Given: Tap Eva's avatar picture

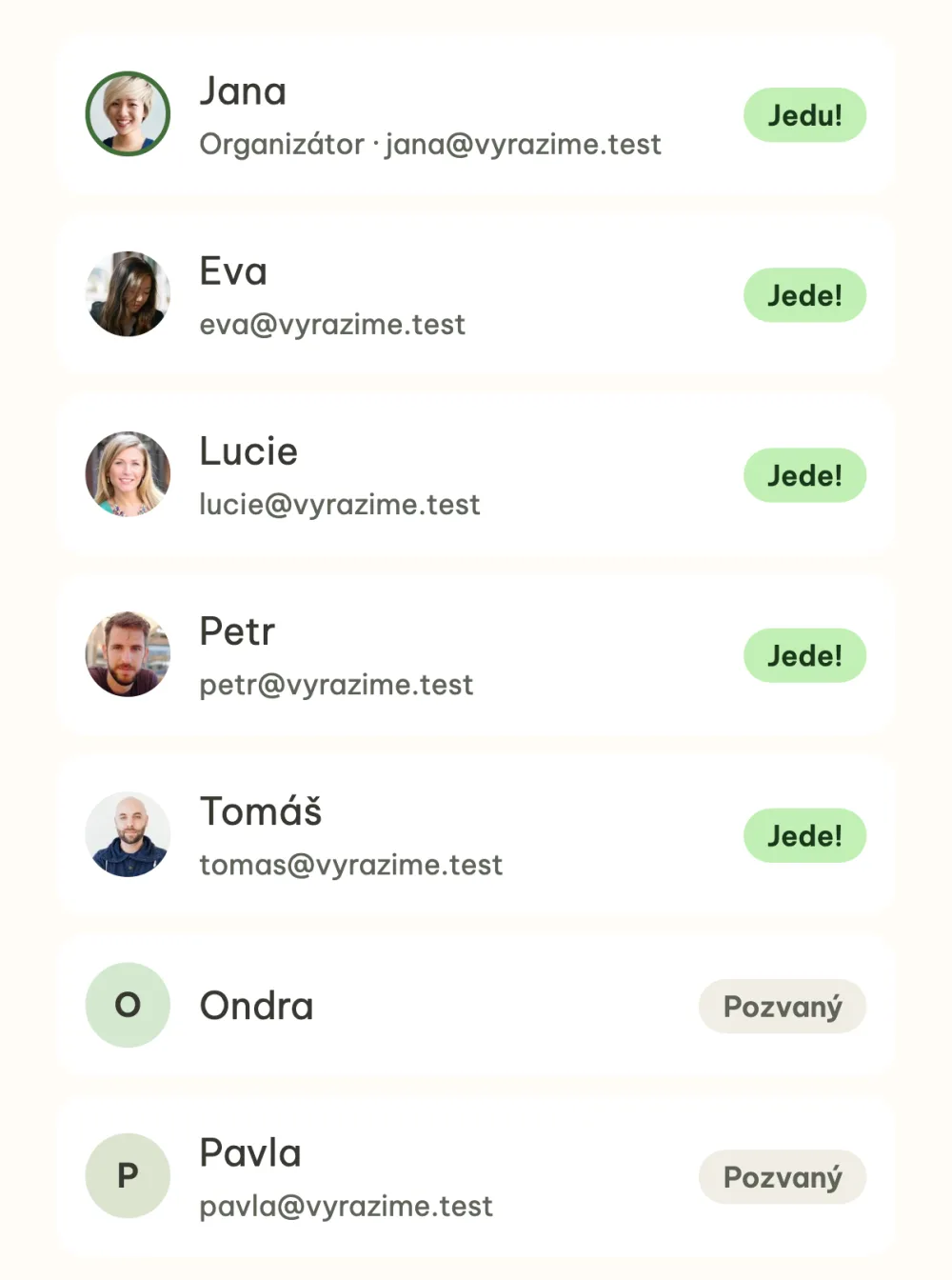Looking at the screenshot, I should click(x=128, y=293).
